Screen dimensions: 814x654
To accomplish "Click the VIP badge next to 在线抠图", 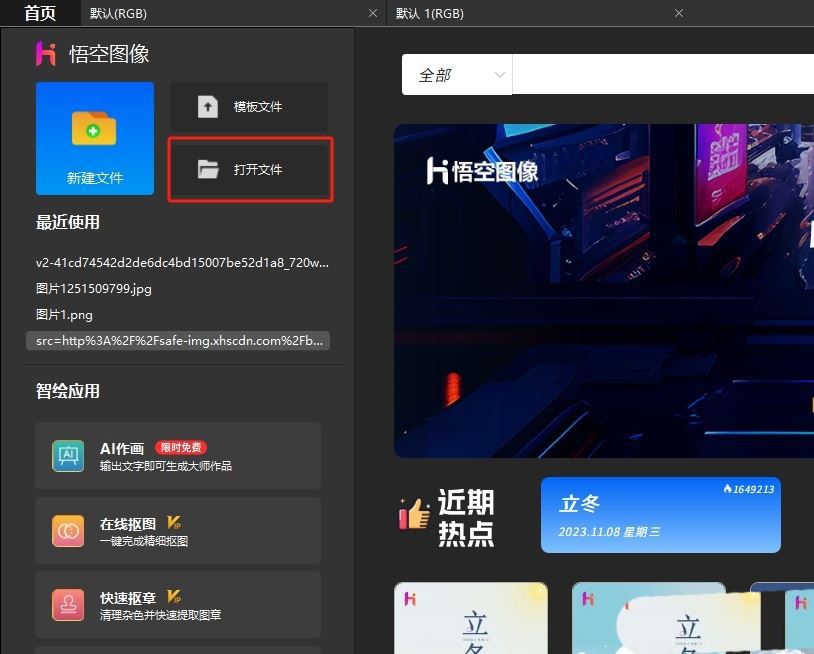I will (x=174, y=523).
